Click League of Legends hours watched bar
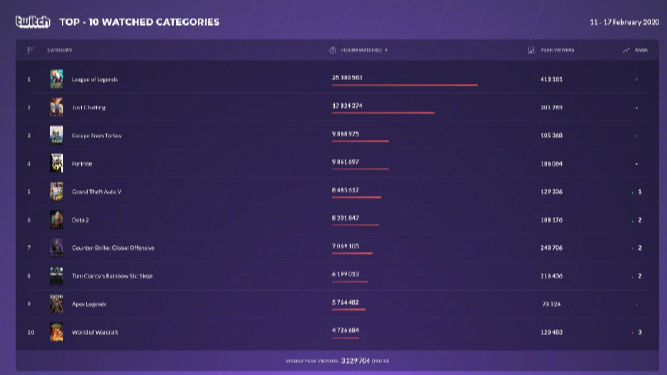Viewport: 667px width, 375px height. (405, 85)
